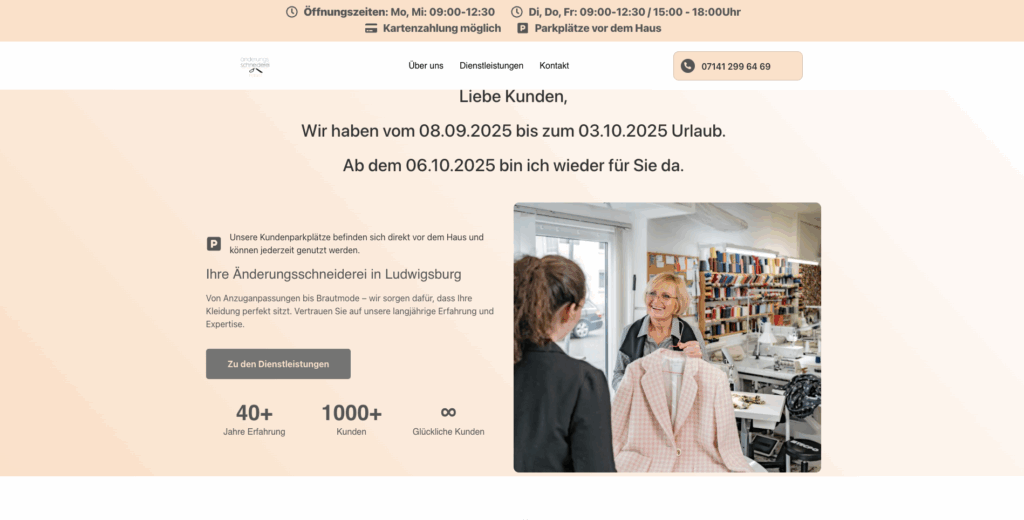Click the 1000+ Kunden statistic

tap(351, 419)
